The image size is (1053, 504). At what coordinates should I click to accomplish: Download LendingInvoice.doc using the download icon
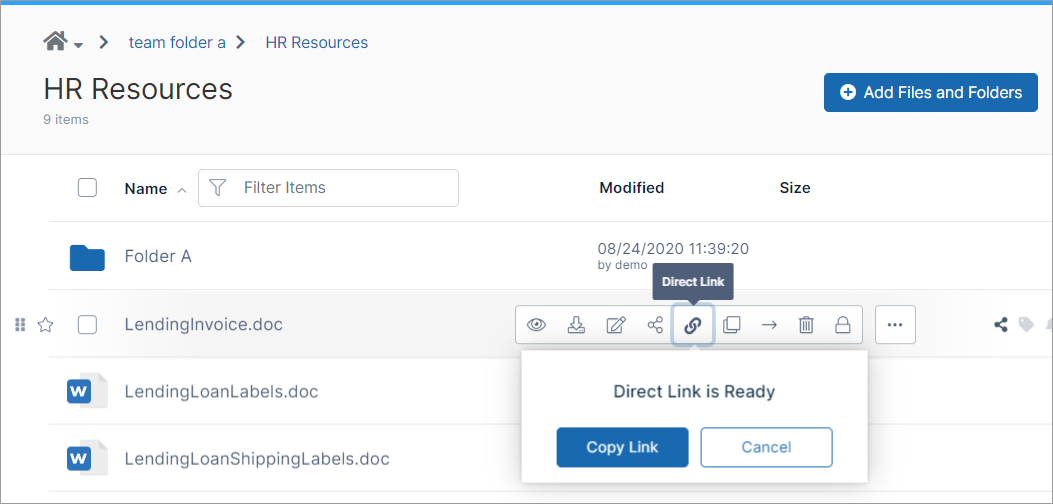coord(576,325)
